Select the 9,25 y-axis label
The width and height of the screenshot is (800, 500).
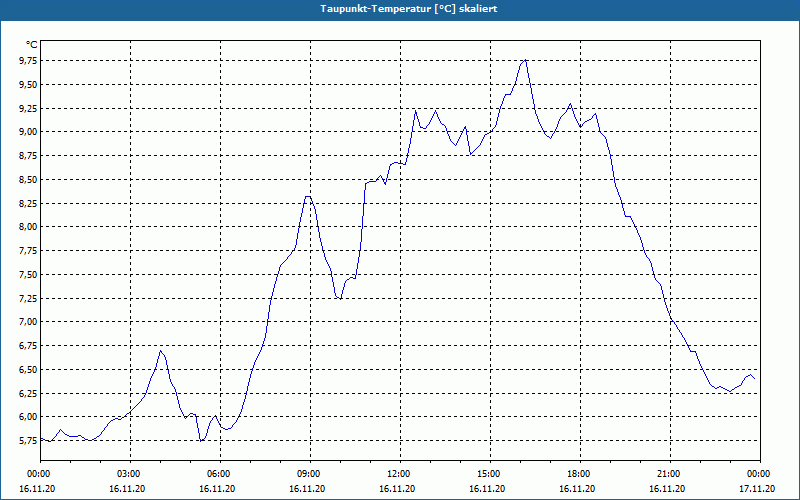point(28,108)
